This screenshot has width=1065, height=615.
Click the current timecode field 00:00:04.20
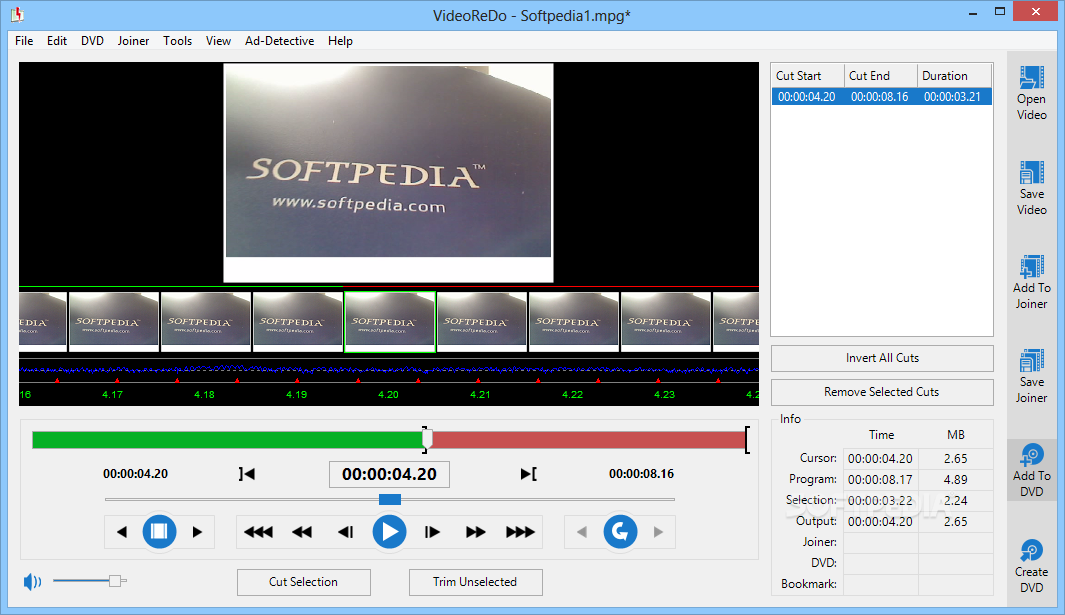click(x=389, y=474)
